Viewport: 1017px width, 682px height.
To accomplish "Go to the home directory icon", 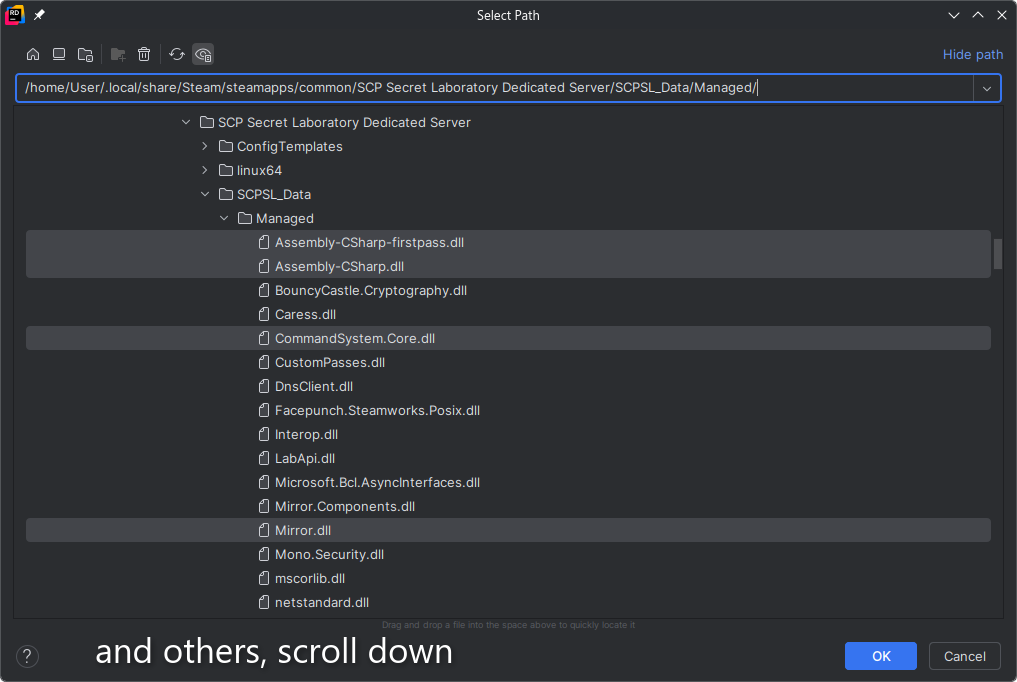I will click(33, 54).
